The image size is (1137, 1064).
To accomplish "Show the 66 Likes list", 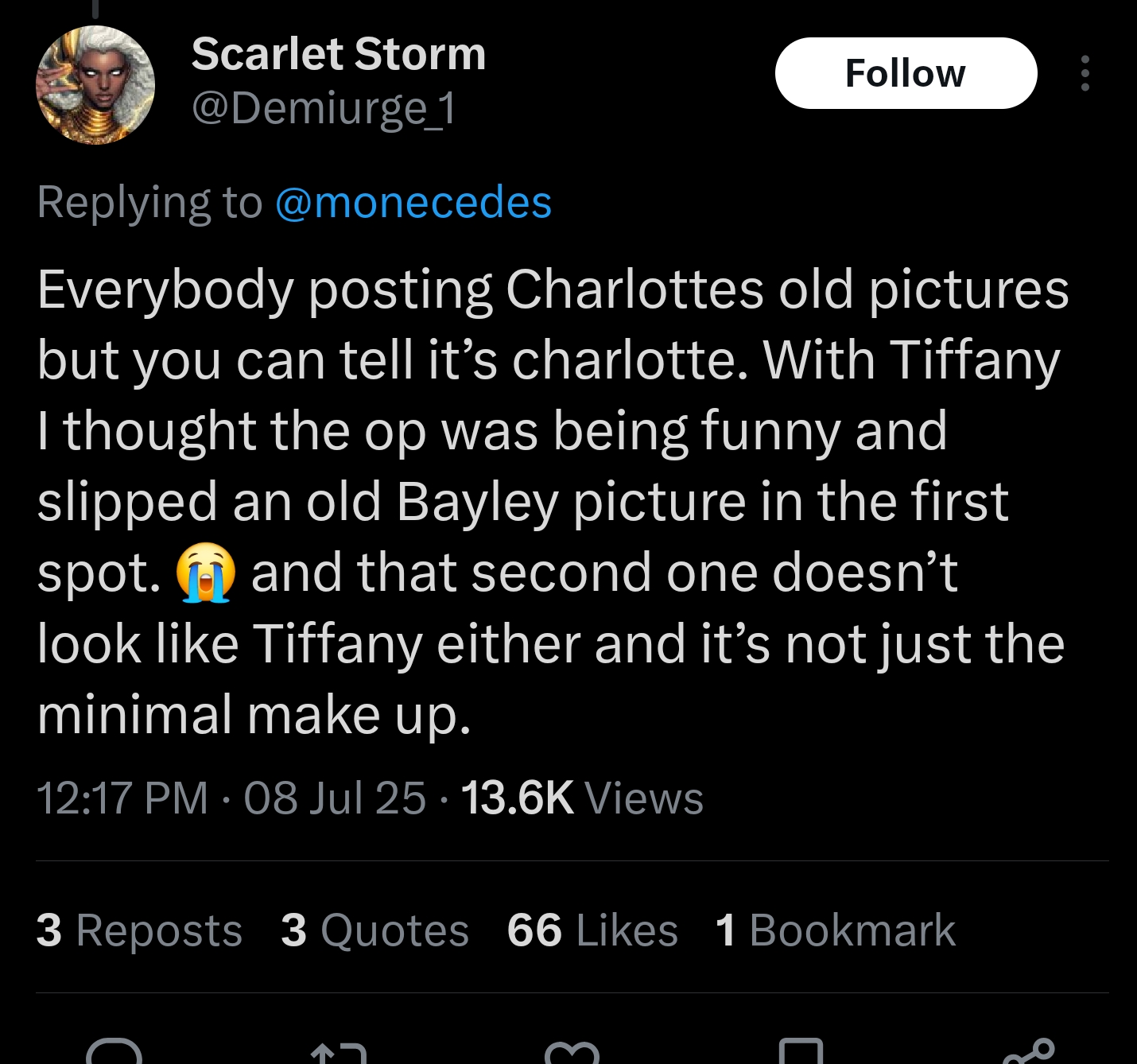I will [x=592, y=930].
